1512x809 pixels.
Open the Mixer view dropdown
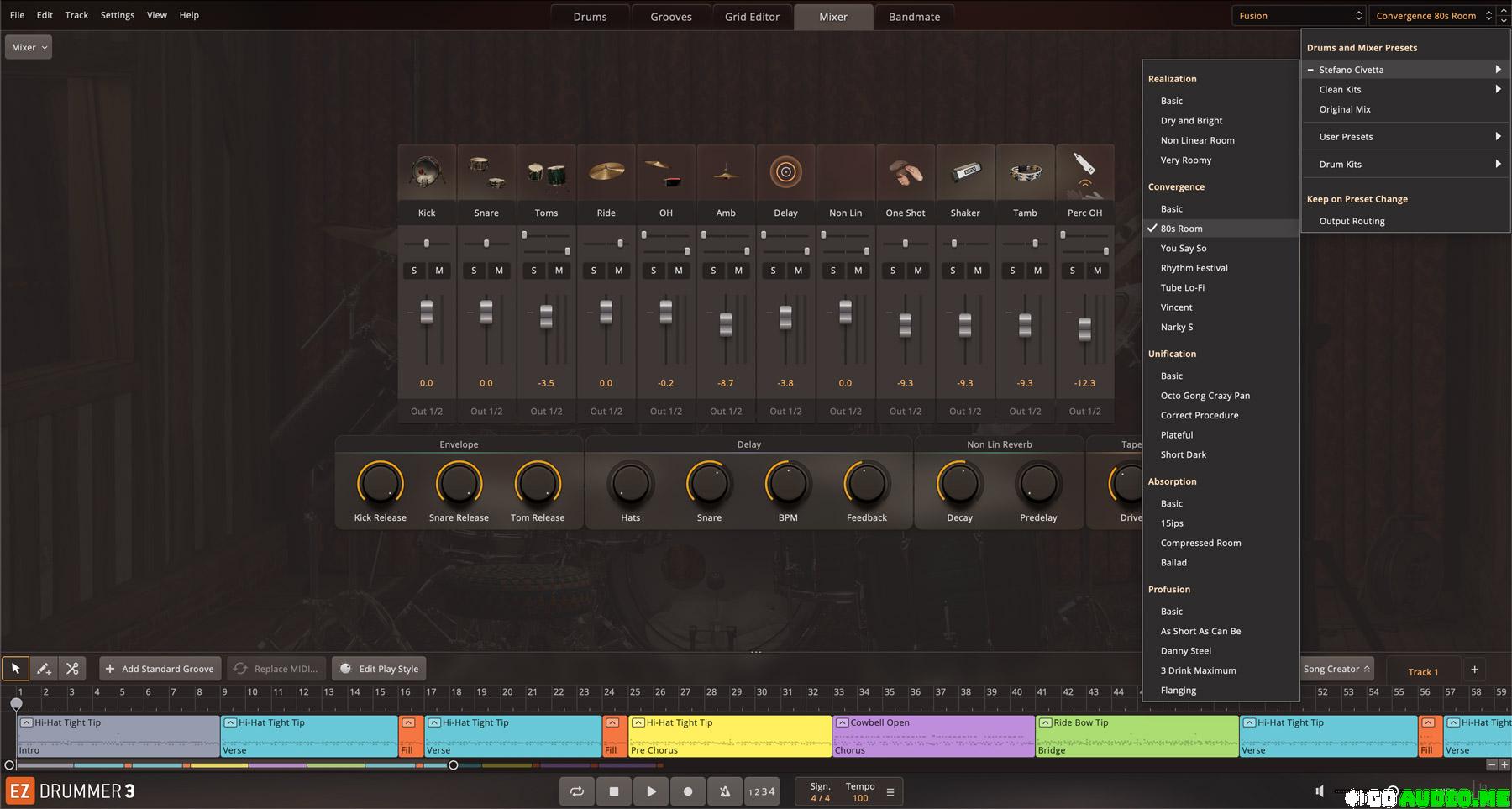[29, 48]
